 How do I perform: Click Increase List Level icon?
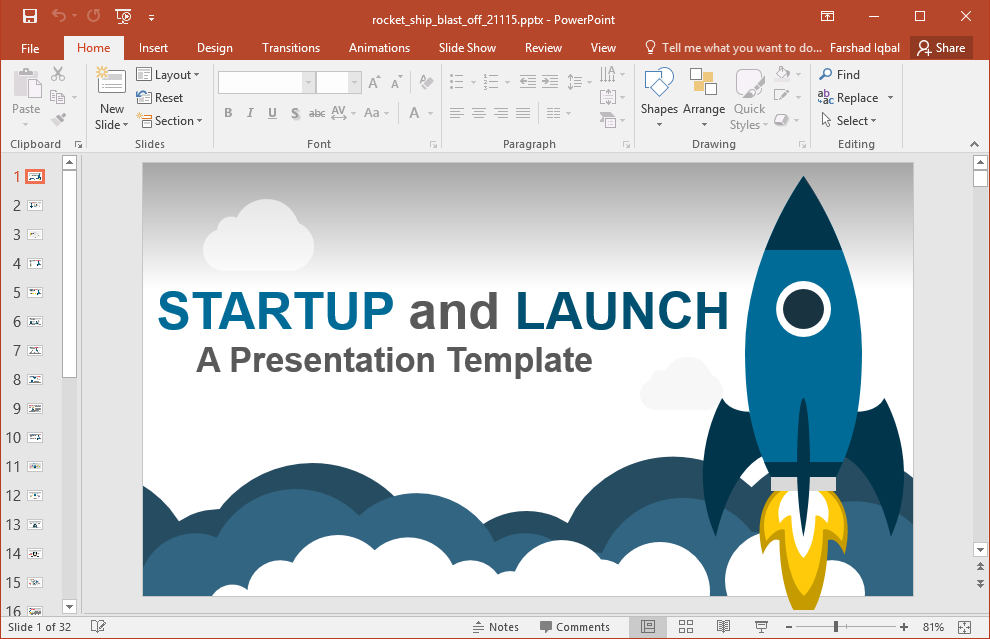550,81
